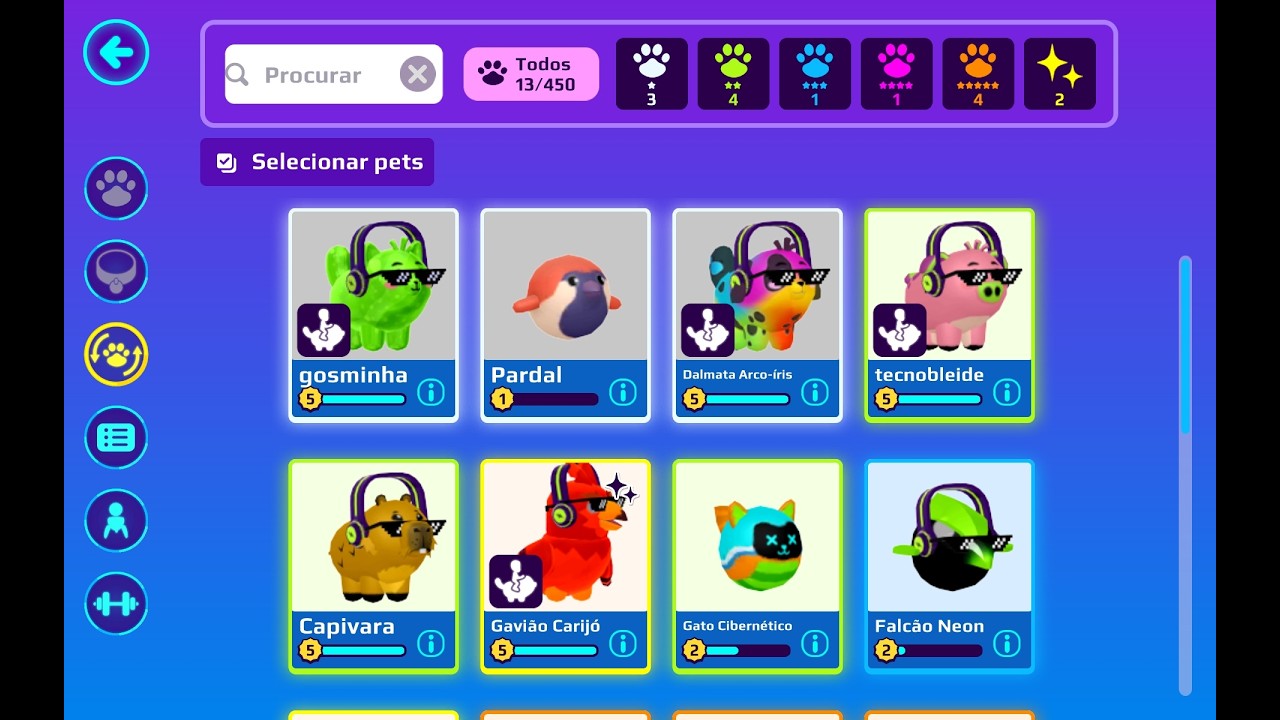Open the pet swap cycle icon
1280x720 pixels.
pyautogui.click(x=116, y=354)
